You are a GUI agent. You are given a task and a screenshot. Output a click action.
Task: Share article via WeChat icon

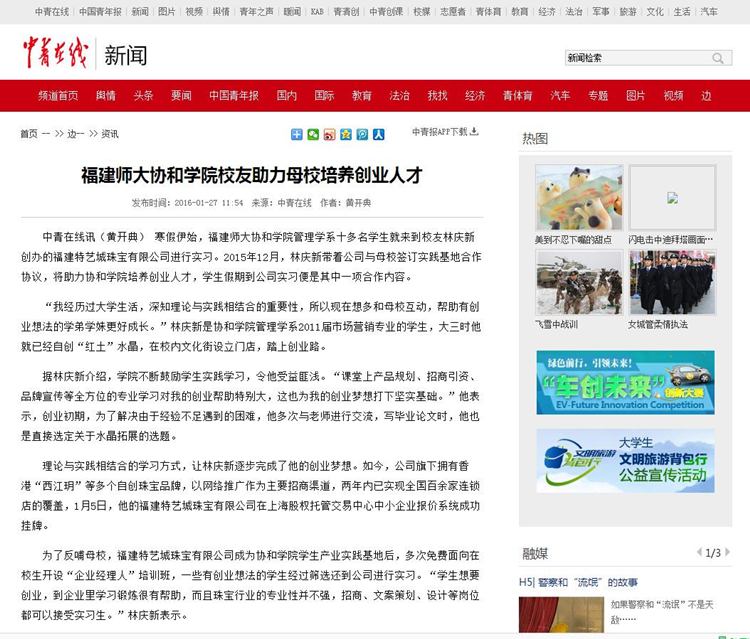coord(313,135)
